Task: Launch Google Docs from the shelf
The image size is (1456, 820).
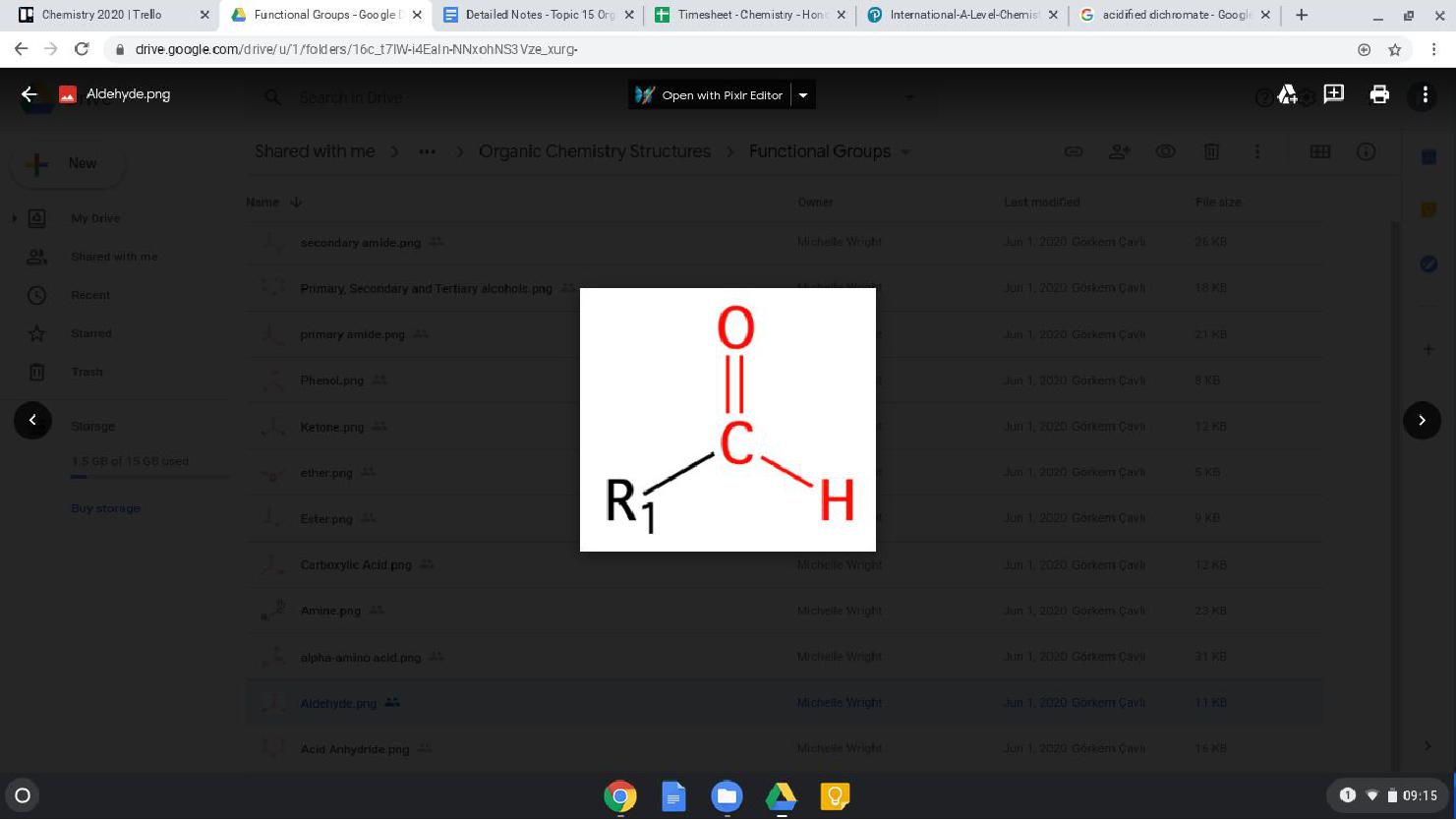Action: pos(673,796)
